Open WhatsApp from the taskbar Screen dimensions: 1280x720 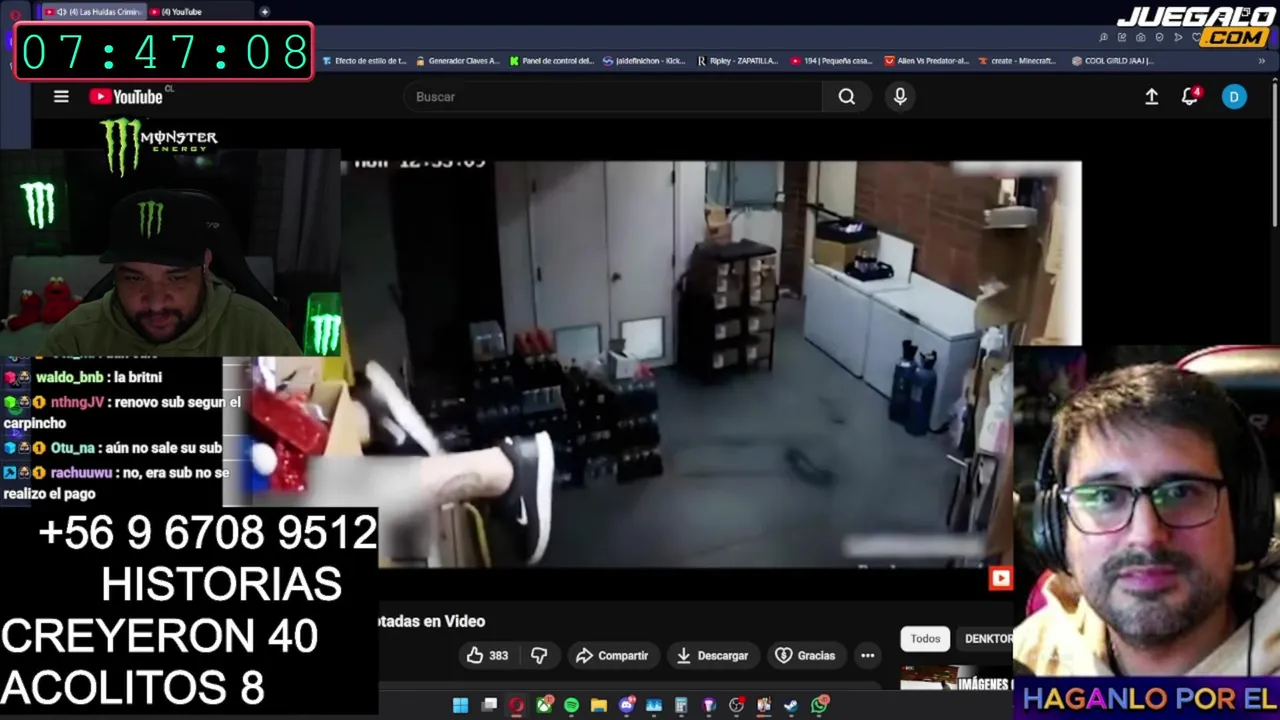pyautogui.click(x=820, y=705)
